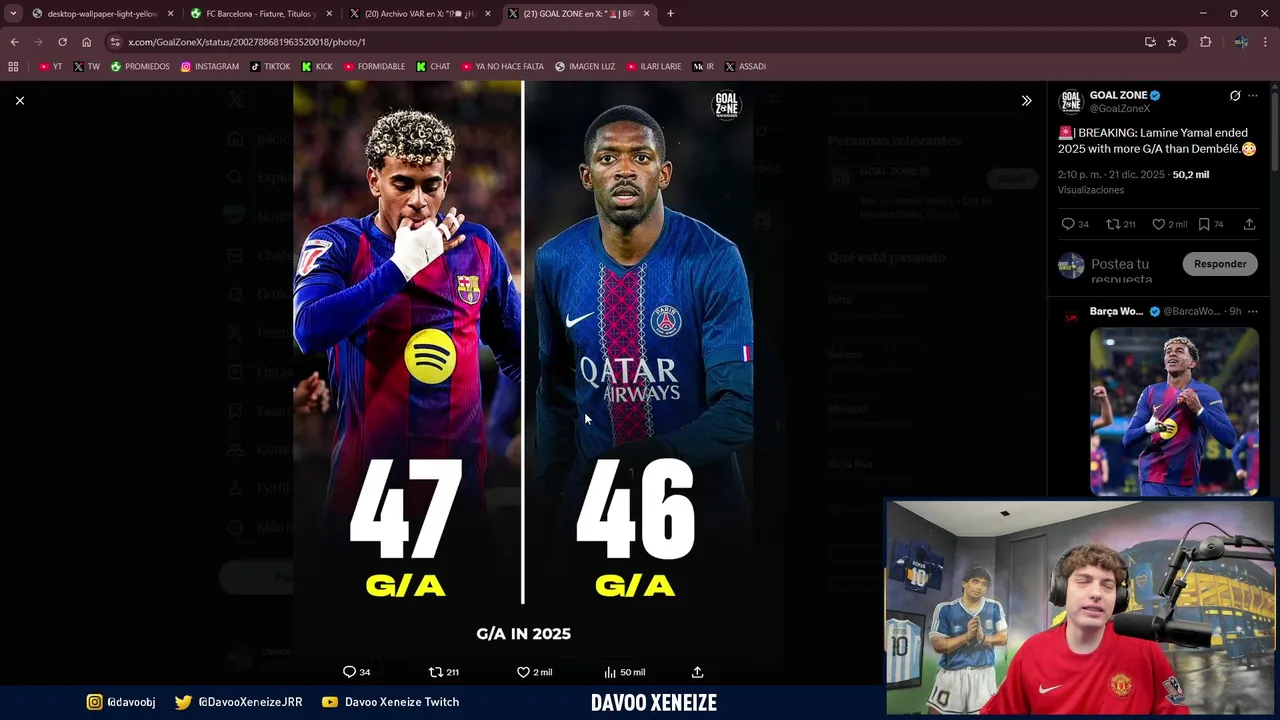1280x720 pixels.
Task: Open the ASSADI bookmark
Action: [x=745, y=67]
